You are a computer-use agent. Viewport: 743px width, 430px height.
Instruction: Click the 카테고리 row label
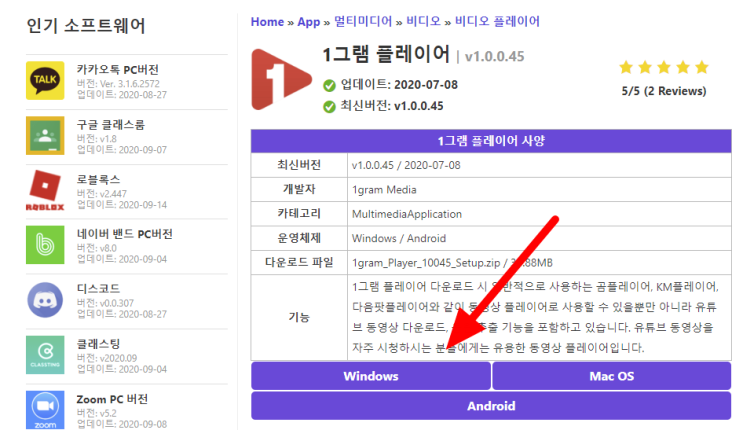pos(299,213)
